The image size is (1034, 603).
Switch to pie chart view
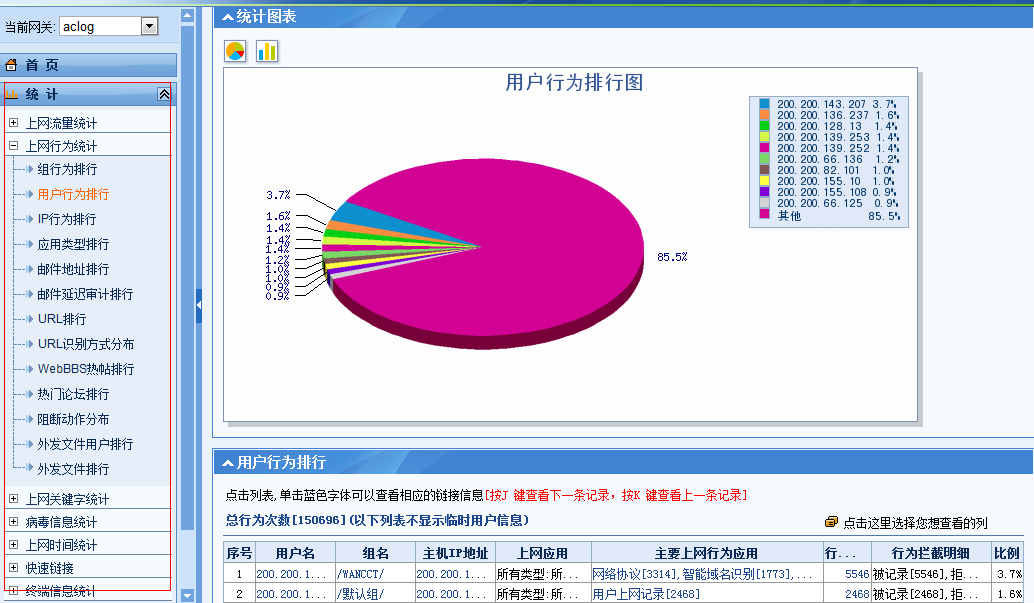(235, 51)
